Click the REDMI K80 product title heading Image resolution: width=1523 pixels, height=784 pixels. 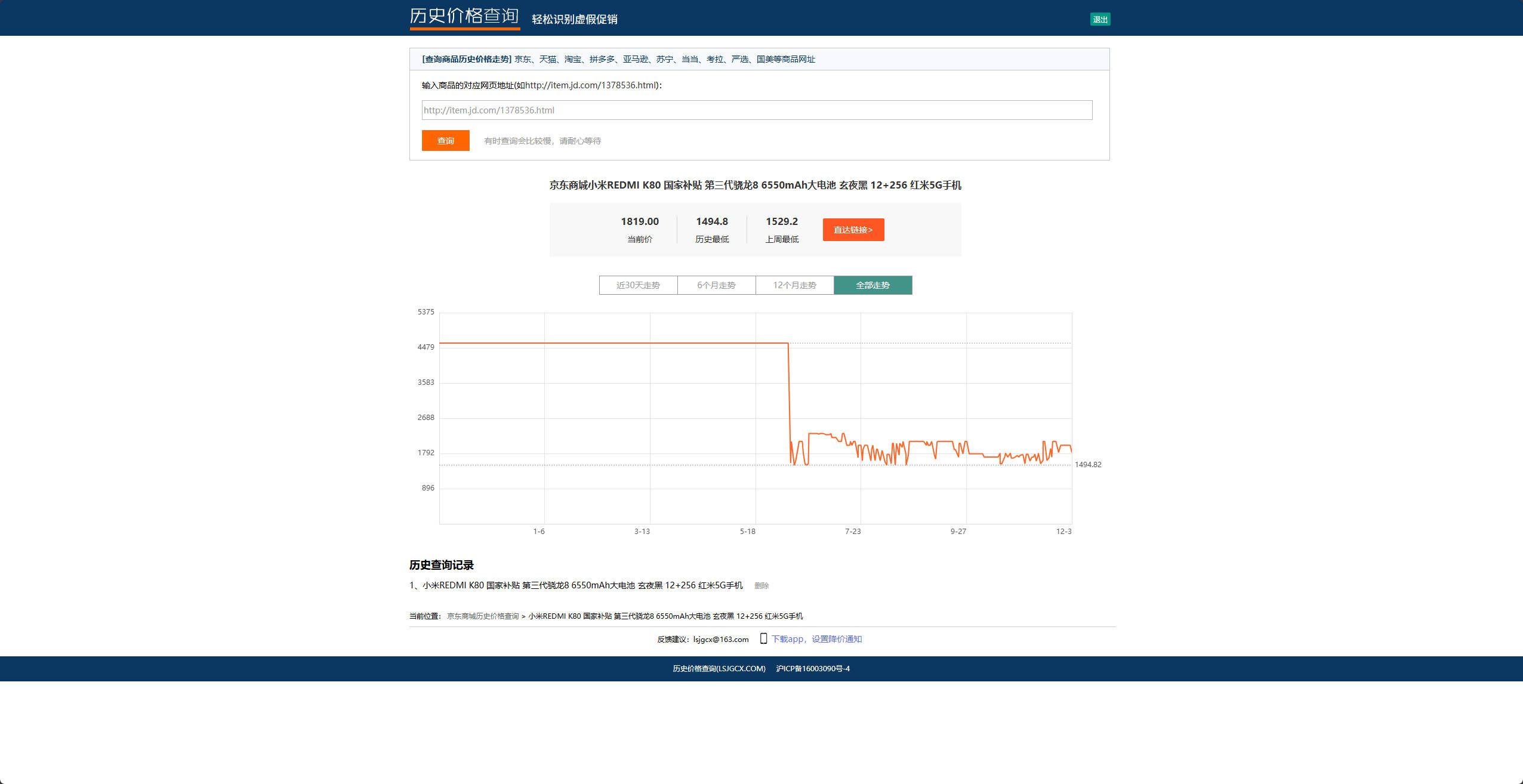point(755,186)
